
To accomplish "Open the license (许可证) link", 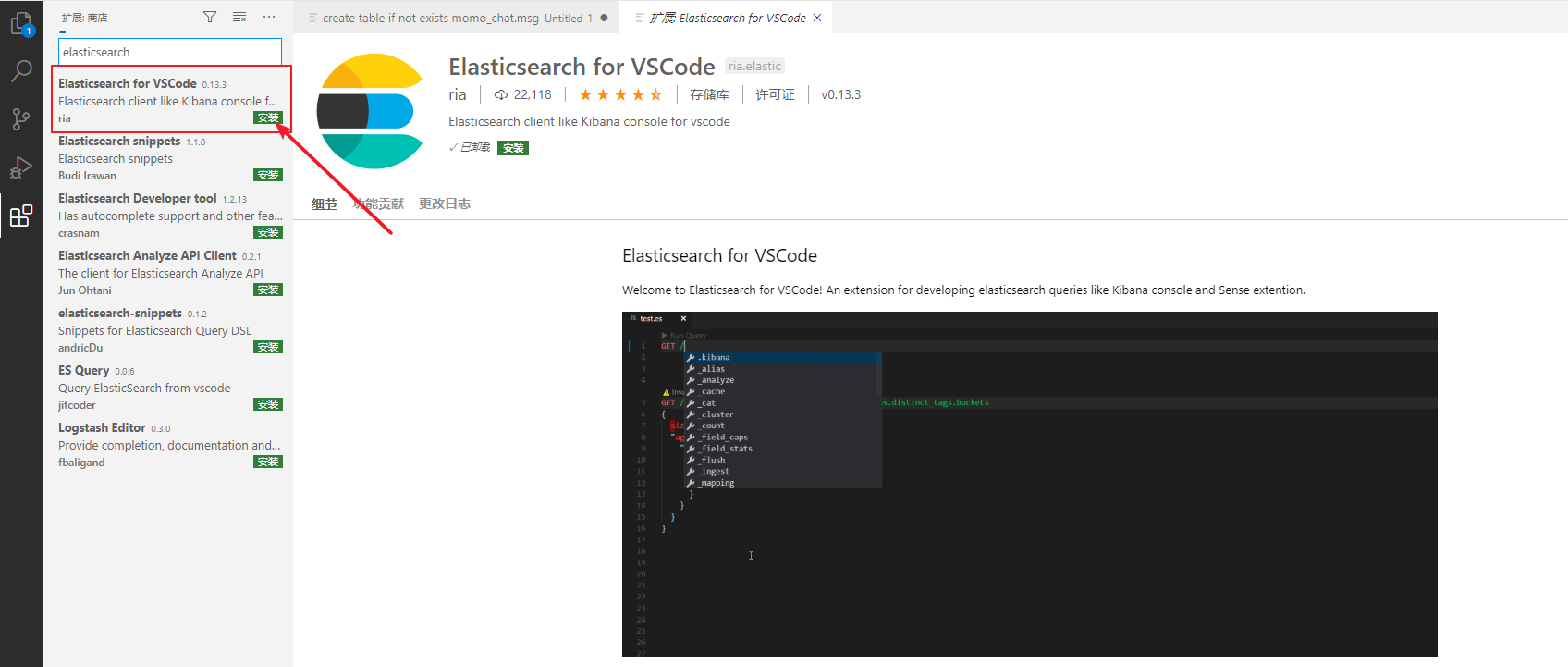I will 775,94.
